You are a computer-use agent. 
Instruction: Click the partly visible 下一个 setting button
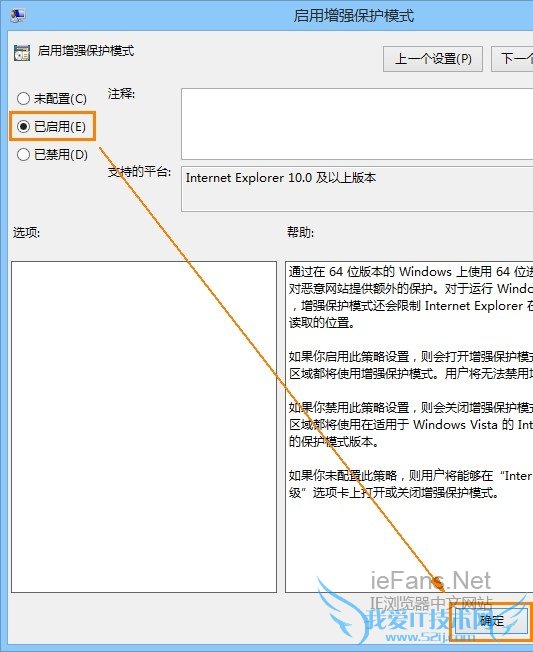pyautogui.click(x=512, y=59)
